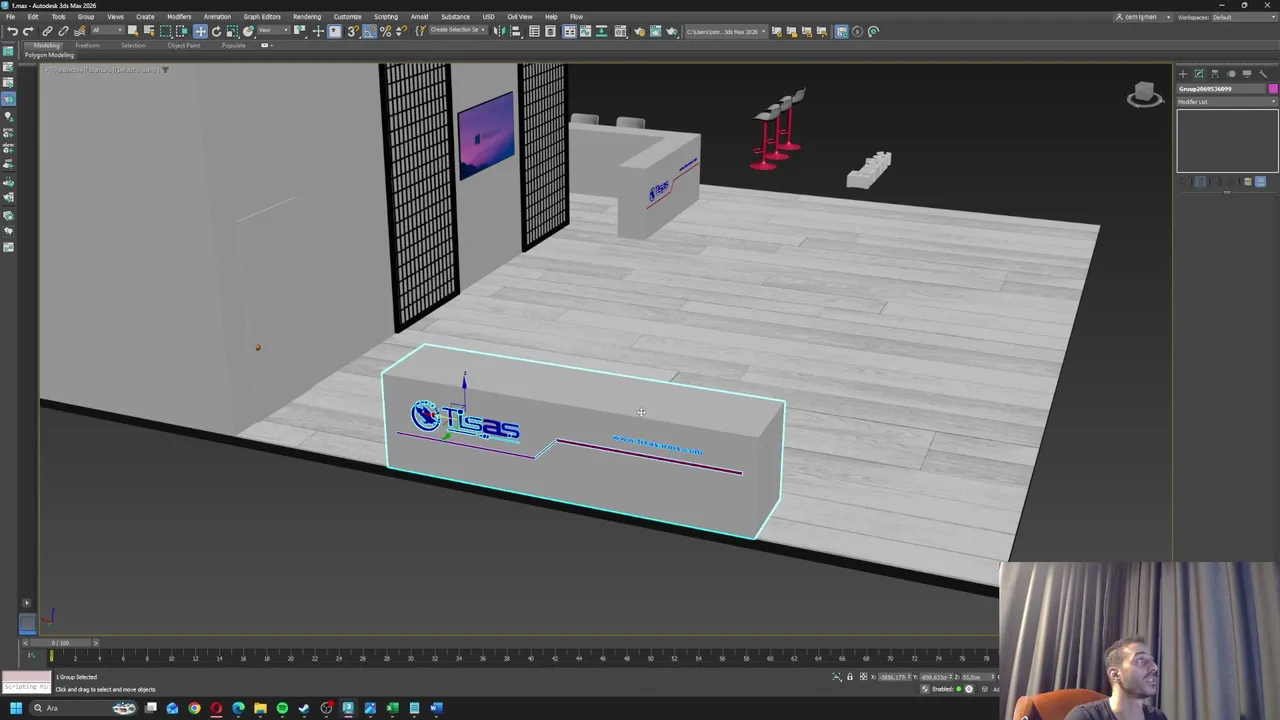Click the Undo arrow in the toolbar
This screenshot has height=720, width=1280.
click(12, 31)
